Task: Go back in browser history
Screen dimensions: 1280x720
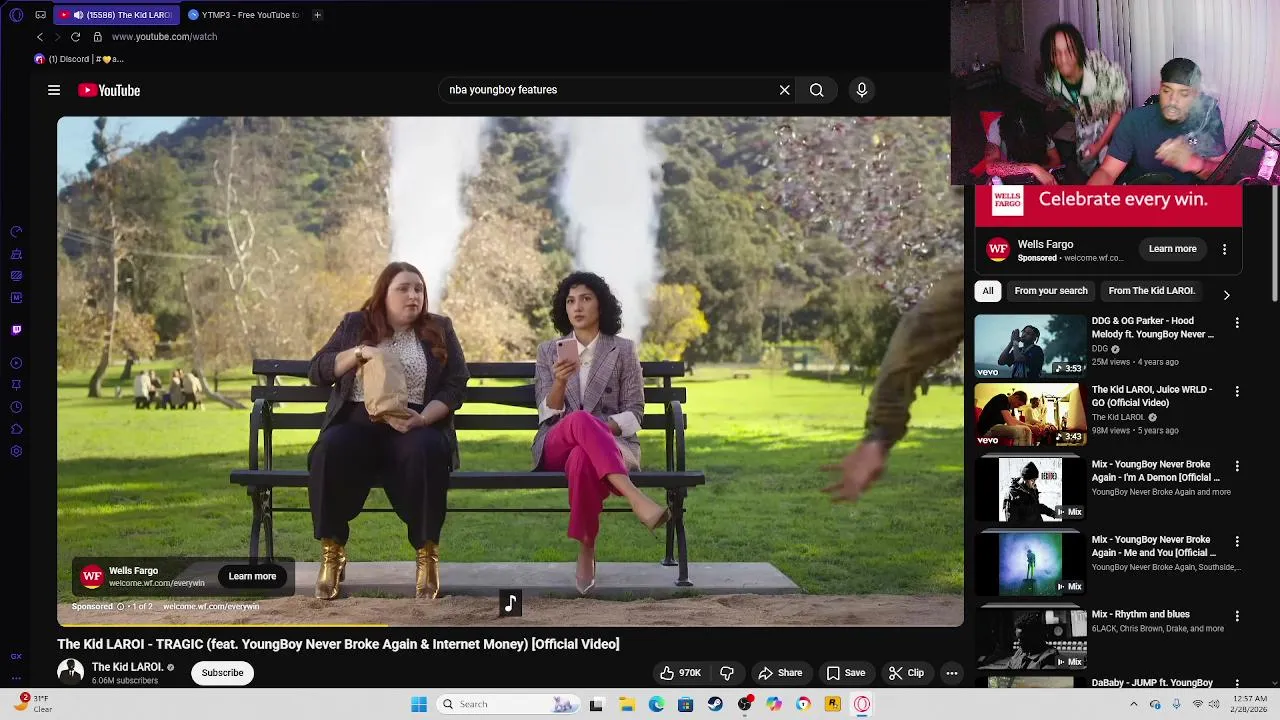Action: coord(40,37)
